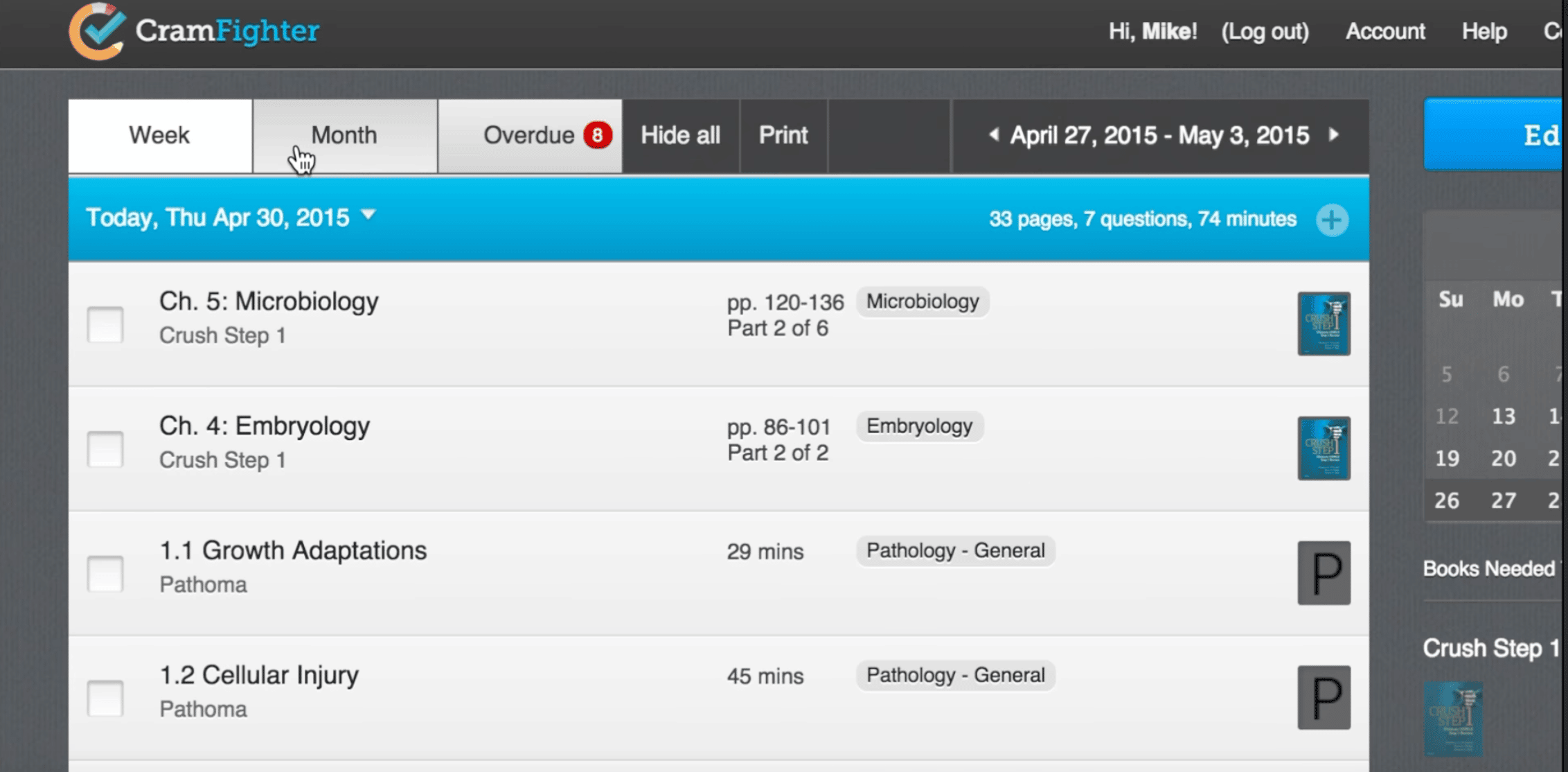Screen dimensions: 1568x772
Task: Click the Print button
Action: (x=783, y=136)
